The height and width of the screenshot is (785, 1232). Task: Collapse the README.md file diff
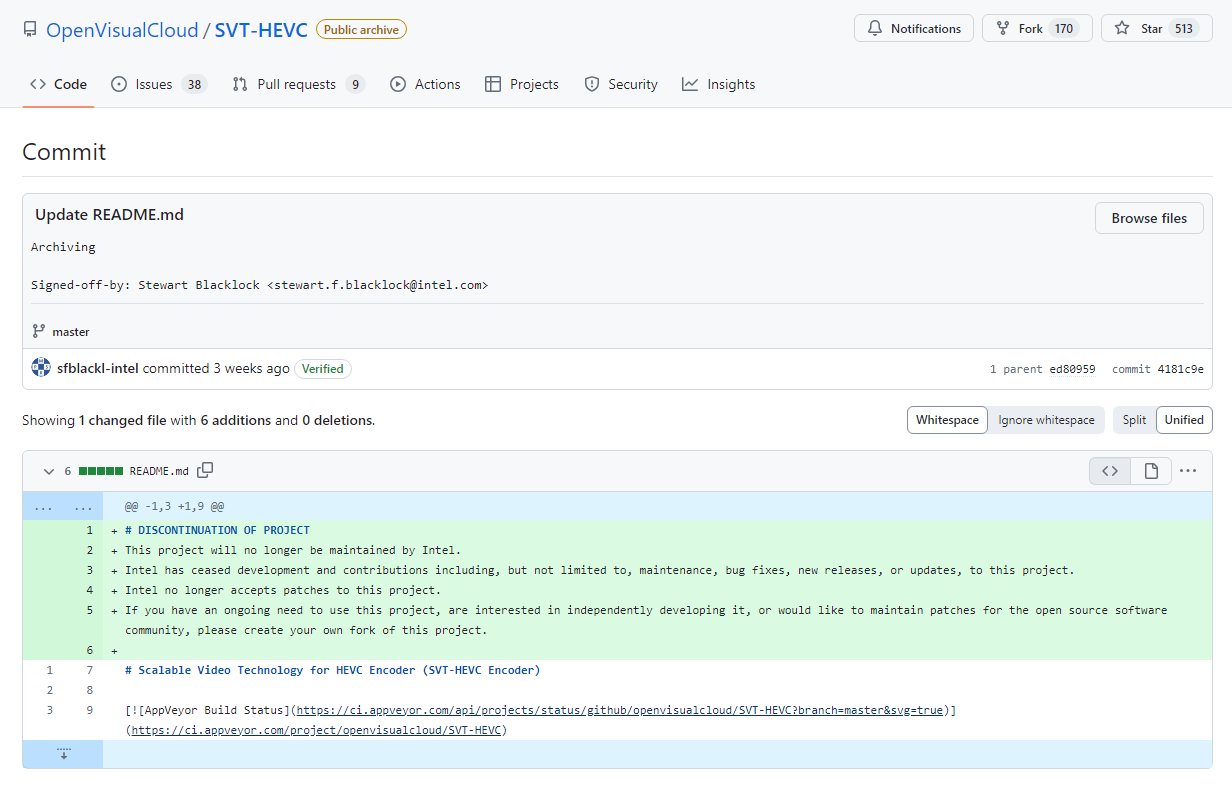pyautogui.click(x=48, y=471)
